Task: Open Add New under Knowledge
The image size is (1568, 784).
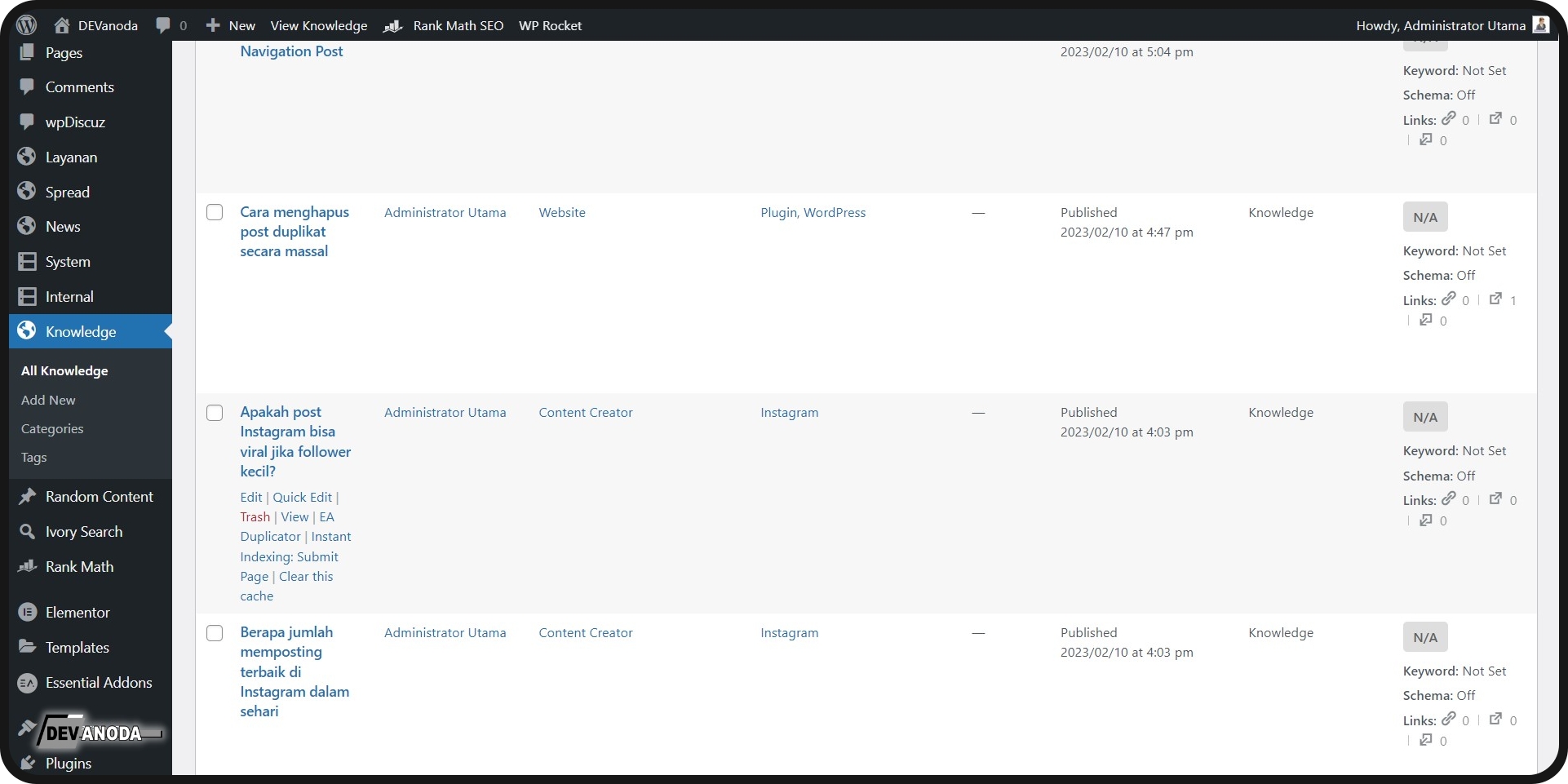Action: (x=48, y=400)
